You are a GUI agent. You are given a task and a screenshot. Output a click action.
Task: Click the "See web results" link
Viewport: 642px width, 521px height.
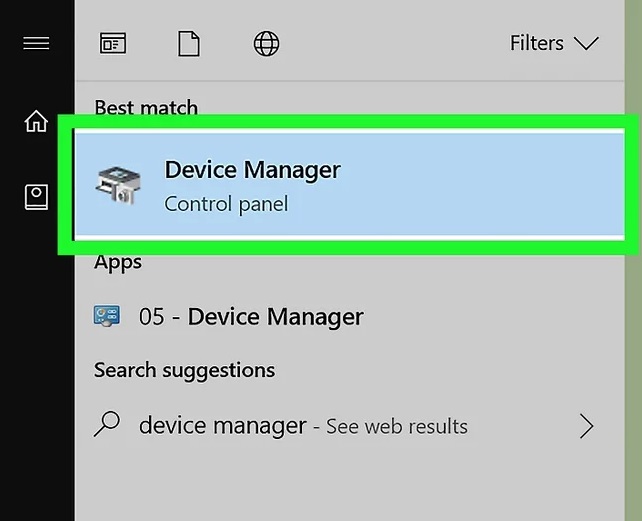click(x=397, y=427)
